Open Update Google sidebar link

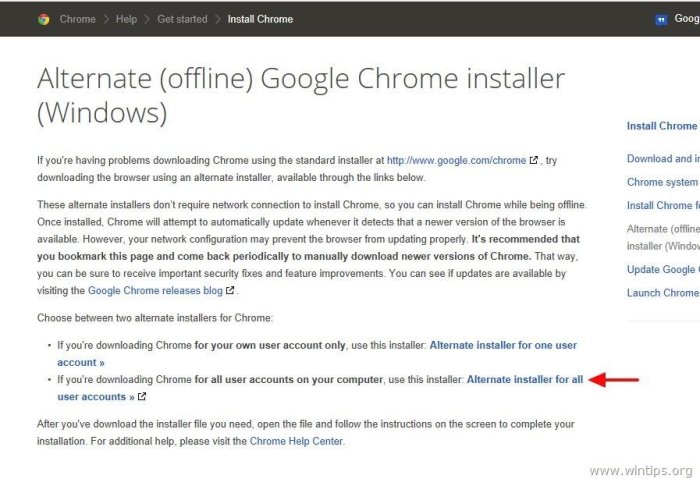[663, 270]
